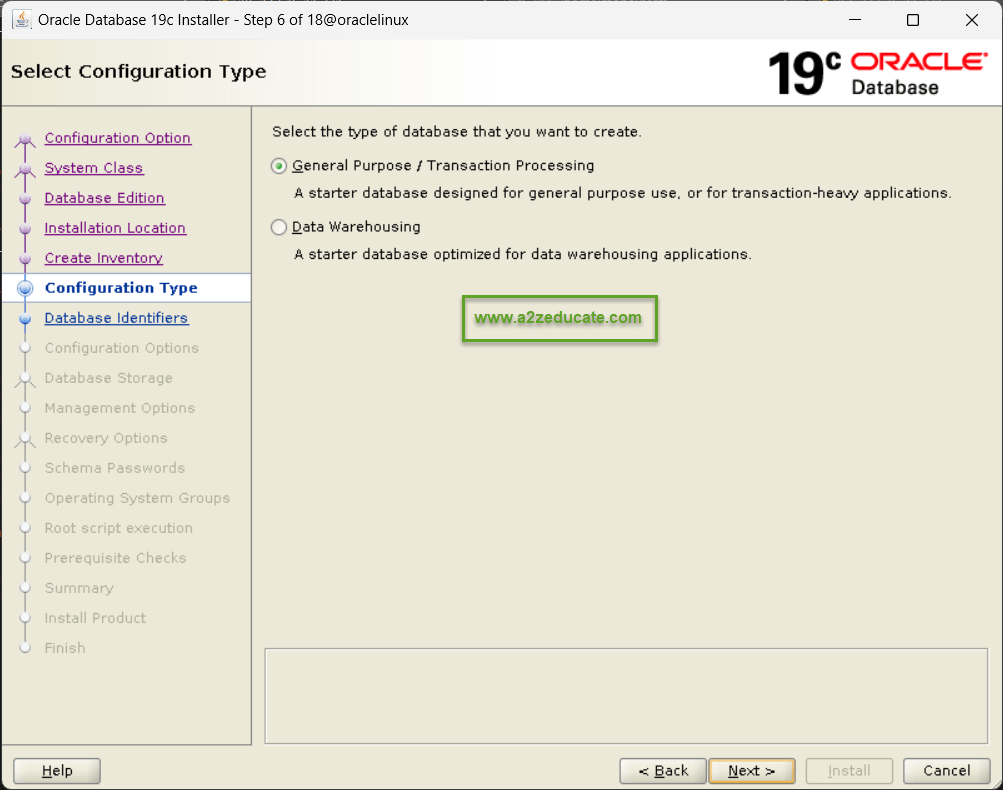This screenshot has width=1003, height=790.
Task: Click the current Configuration Type step bullet
Action: coord(26,288)
